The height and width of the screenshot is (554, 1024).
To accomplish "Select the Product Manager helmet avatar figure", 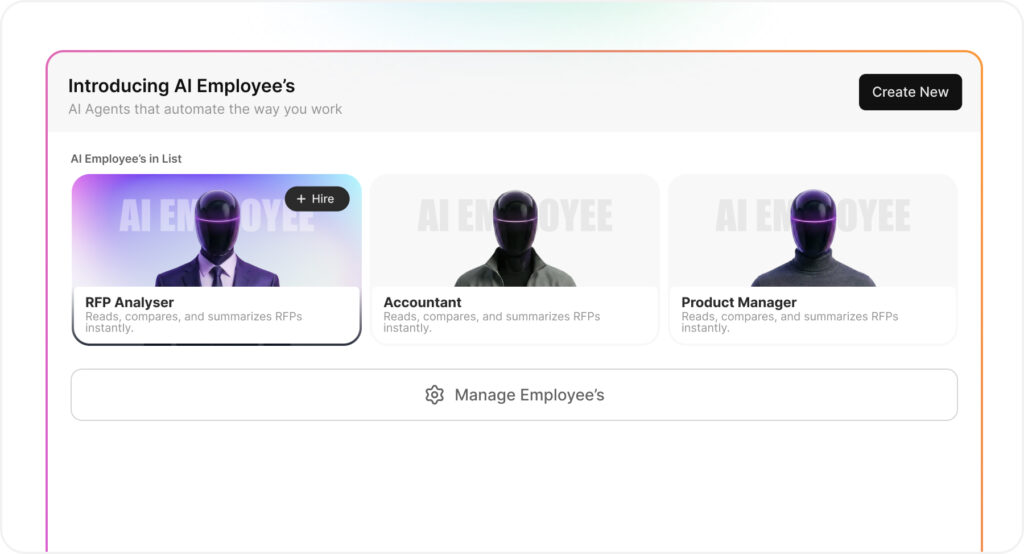I will (812, 240).
